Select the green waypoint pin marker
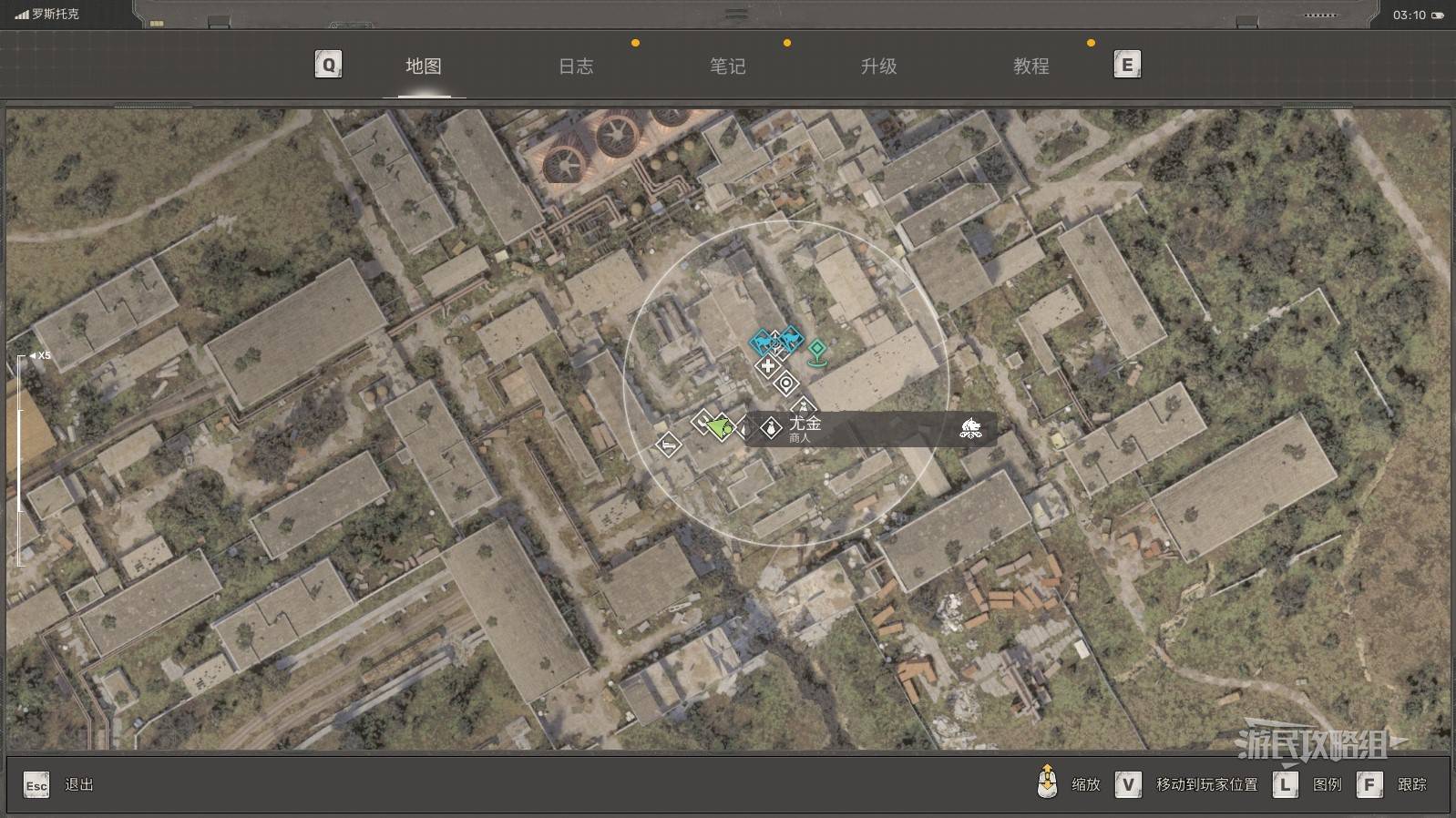The width and height of the screenshot is (1456, 818). click(x=817, y=352)
